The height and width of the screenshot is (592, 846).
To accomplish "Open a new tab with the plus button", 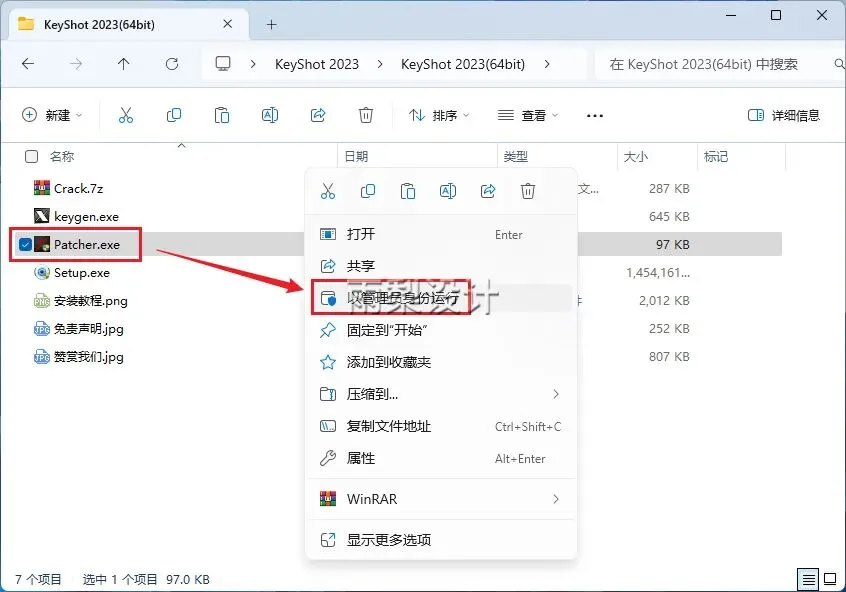I will click(x=271, y=25).
